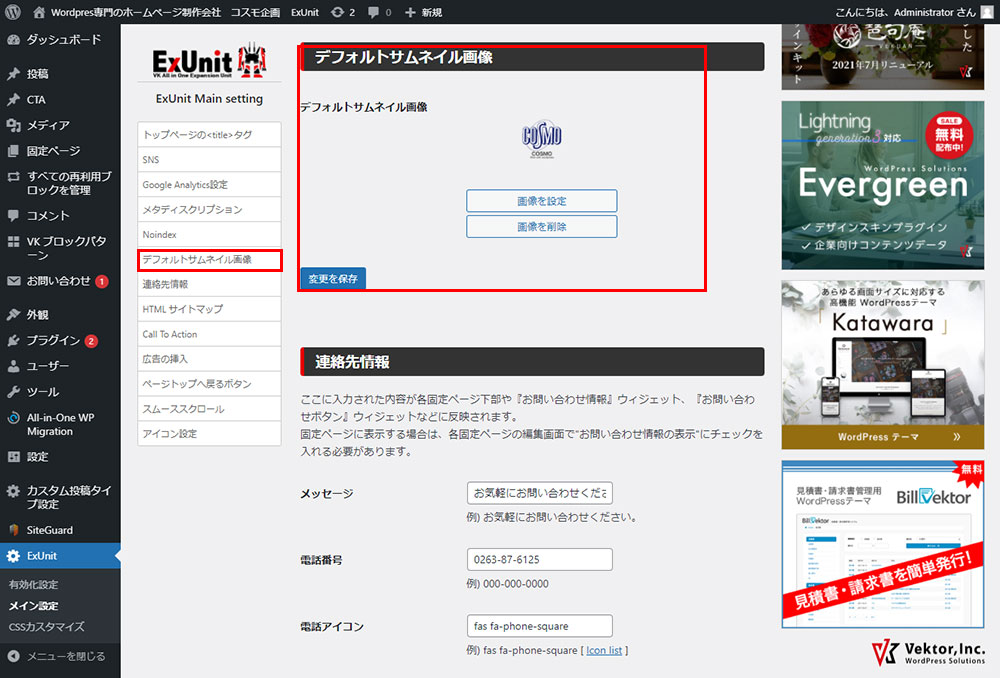The width and height of the screenshot is (1000, 678).
Task: Select デフォルトサムネイル画像 in ExUnit settings list
Action: pyautogui.click(x=209, y=260)
